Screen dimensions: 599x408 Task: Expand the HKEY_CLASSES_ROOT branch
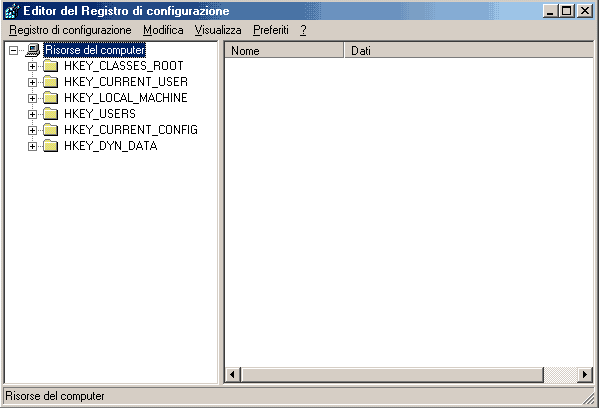click(x=32, y=66)
